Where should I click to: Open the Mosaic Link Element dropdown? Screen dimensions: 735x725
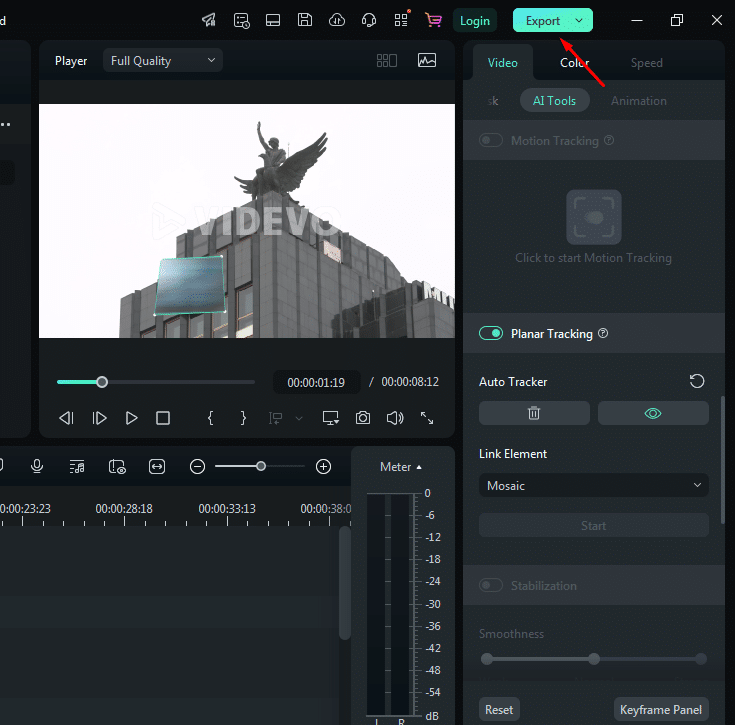pyautogui.click(x=593, y=486)
